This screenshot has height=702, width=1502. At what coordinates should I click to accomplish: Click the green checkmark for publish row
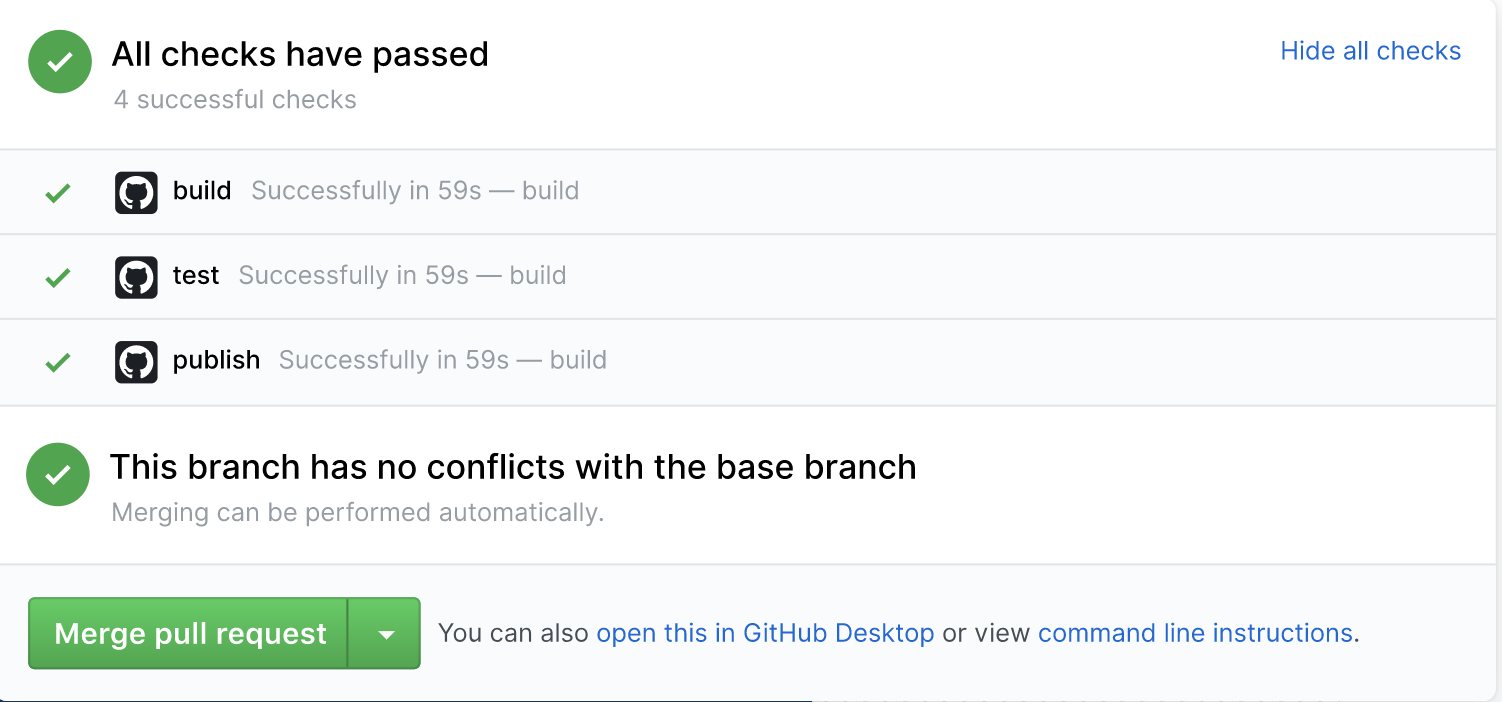pos(58,362)
